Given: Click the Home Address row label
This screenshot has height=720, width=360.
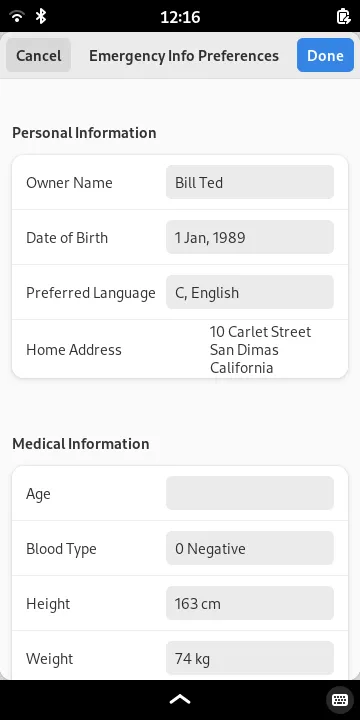Looking at the screenshot, I should pos(74,349).
